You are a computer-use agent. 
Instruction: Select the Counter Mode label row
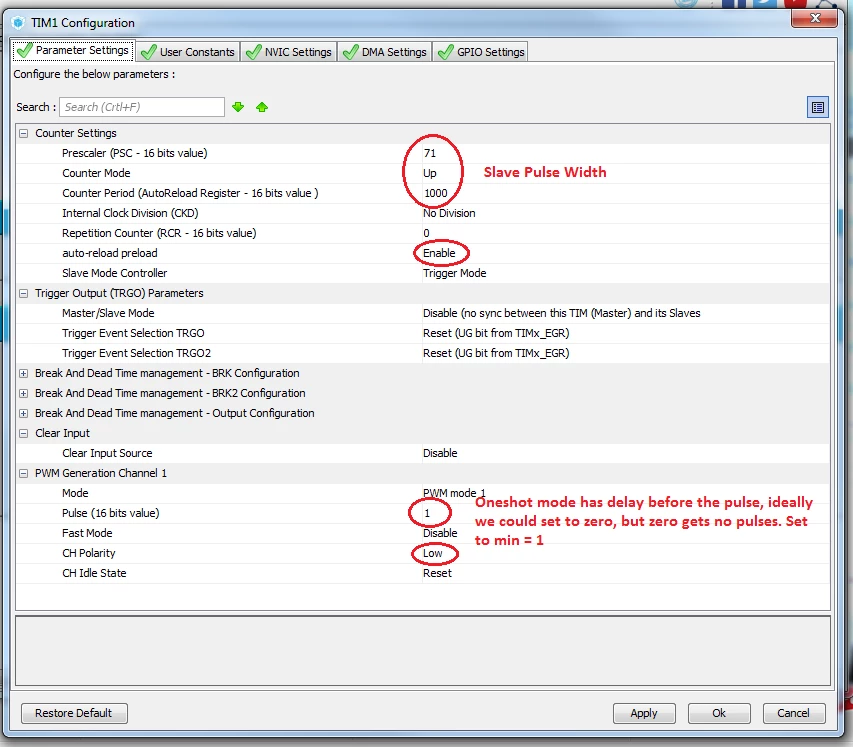96,174
